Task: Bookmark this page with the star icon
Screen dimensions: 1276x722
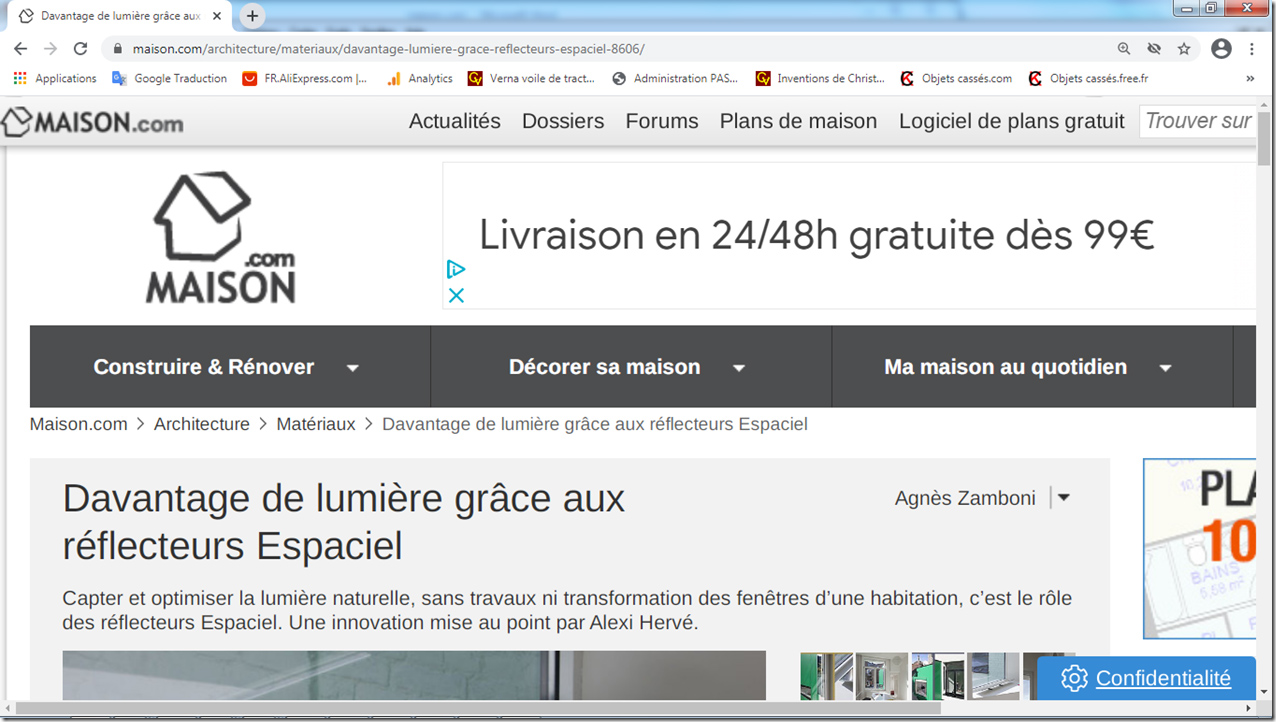Action: 1184,48
